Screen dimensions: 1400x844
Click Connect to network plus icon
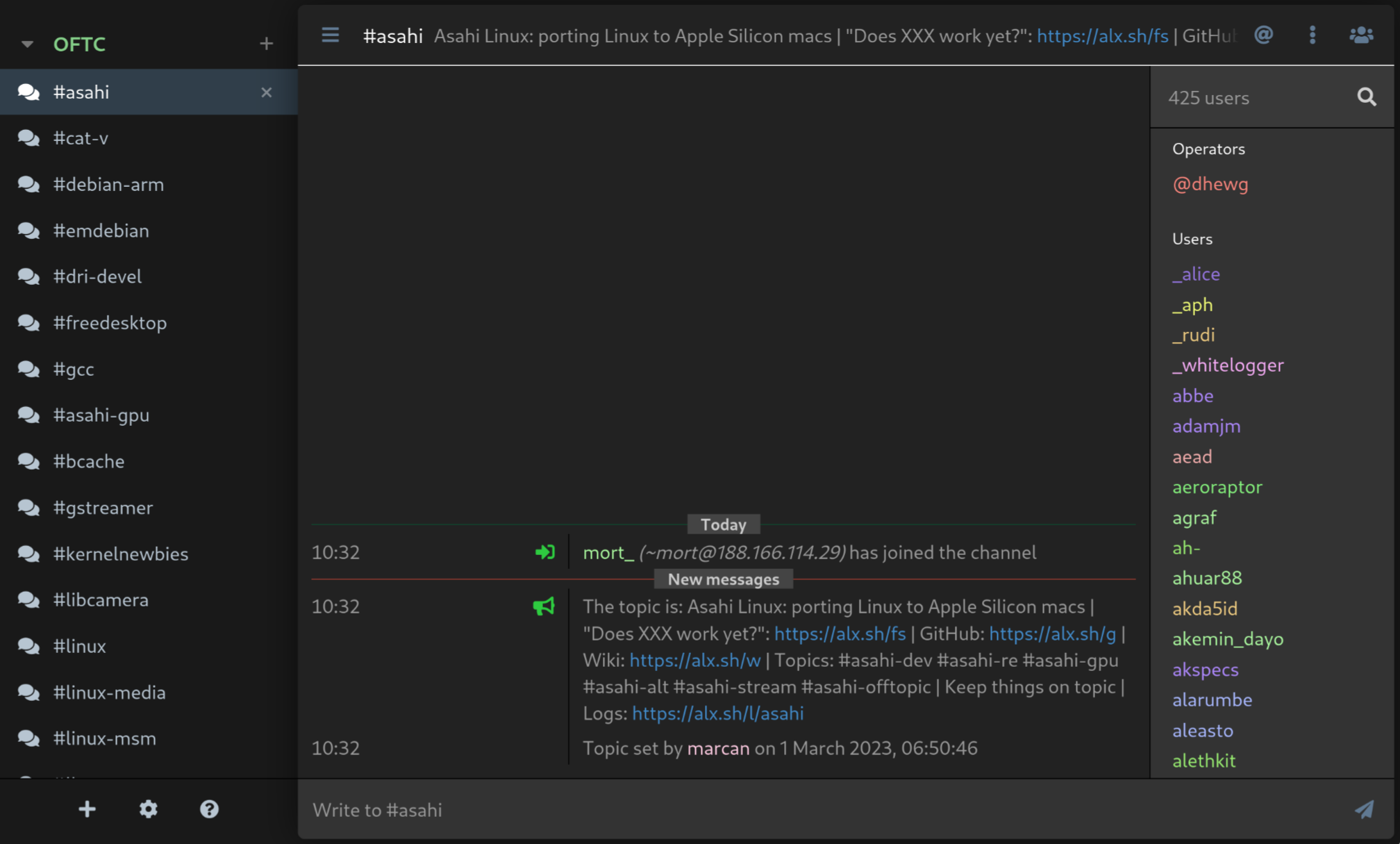click(x=87, y=809)
